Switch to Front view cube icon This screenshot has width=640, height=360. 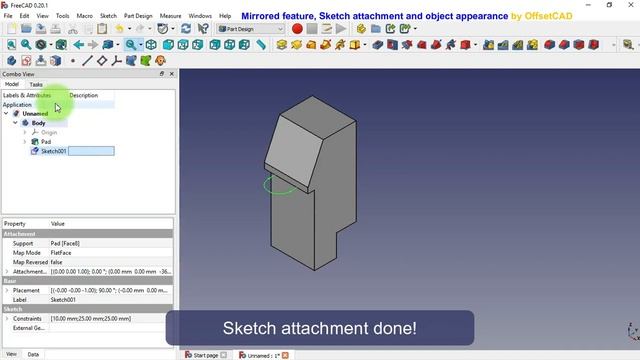click(168, 44)
